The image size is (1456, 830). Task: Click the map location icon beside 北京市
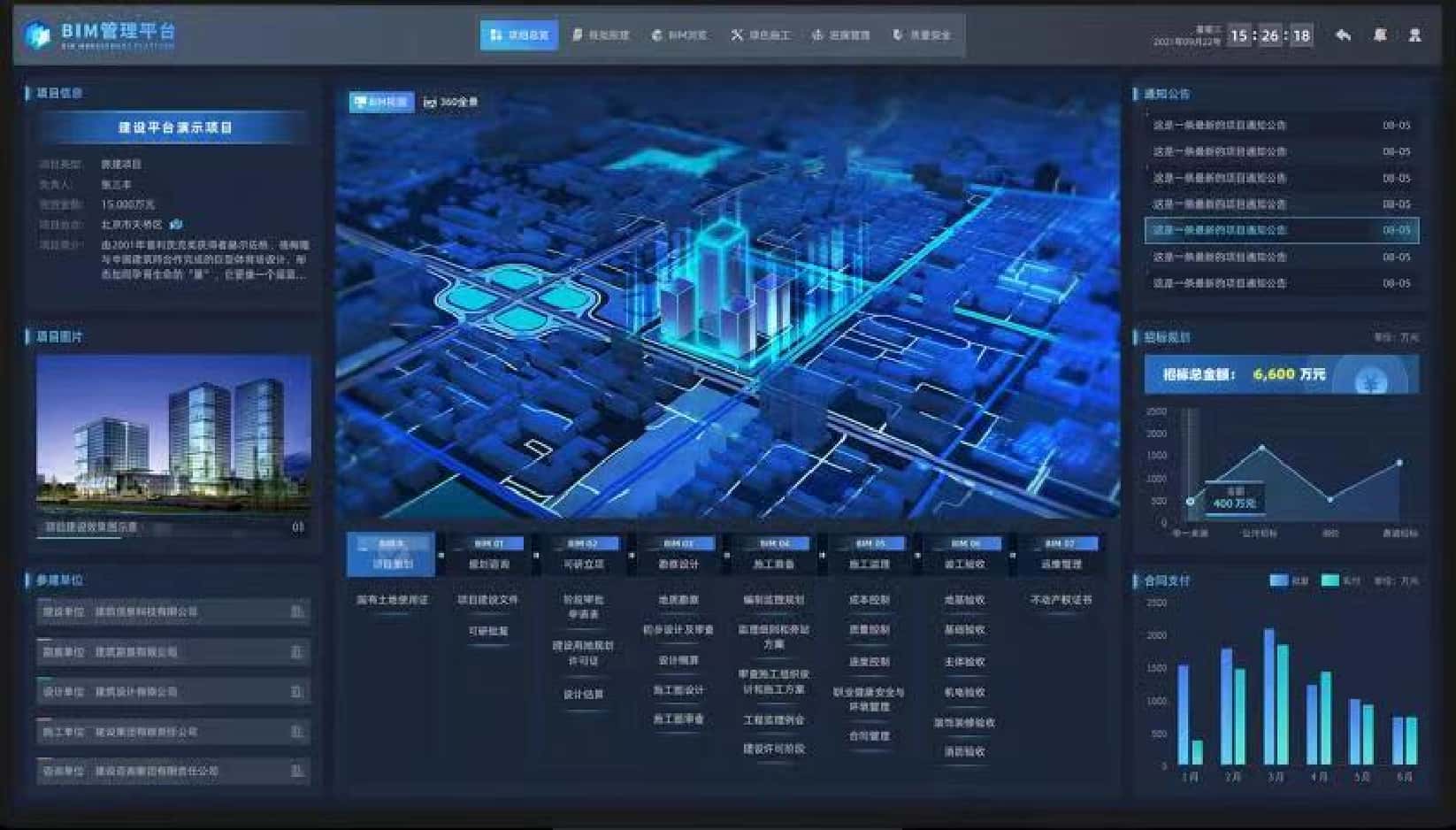(176, 224)
